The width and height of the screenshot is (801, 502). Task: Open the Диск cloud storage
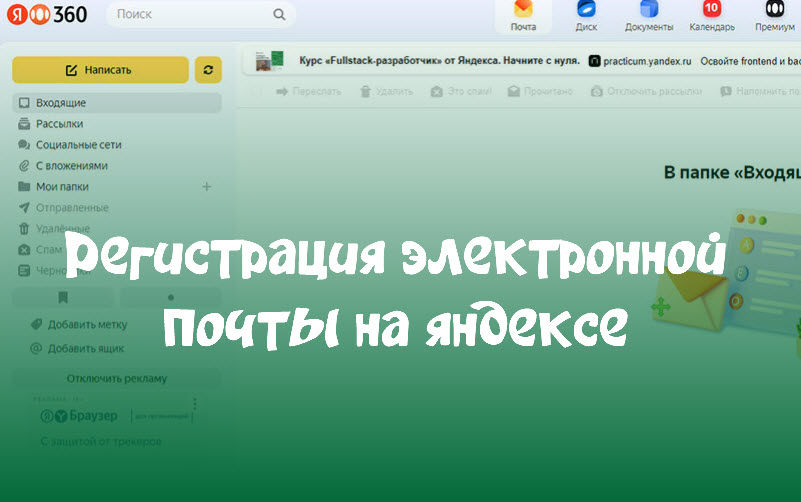point(586,16)
